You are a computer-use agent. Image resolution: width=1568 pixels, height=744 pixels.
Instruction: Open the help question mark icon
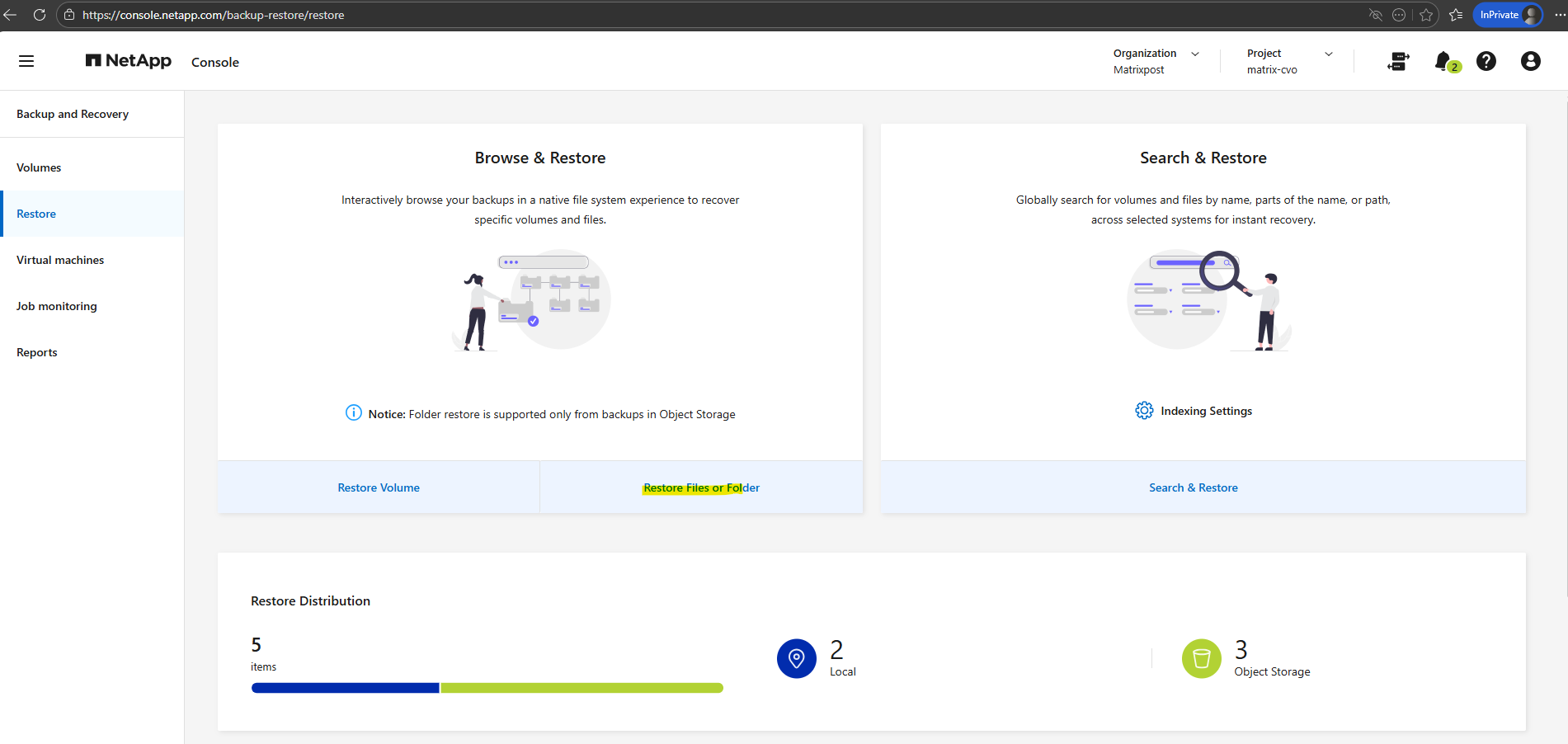1486,61
